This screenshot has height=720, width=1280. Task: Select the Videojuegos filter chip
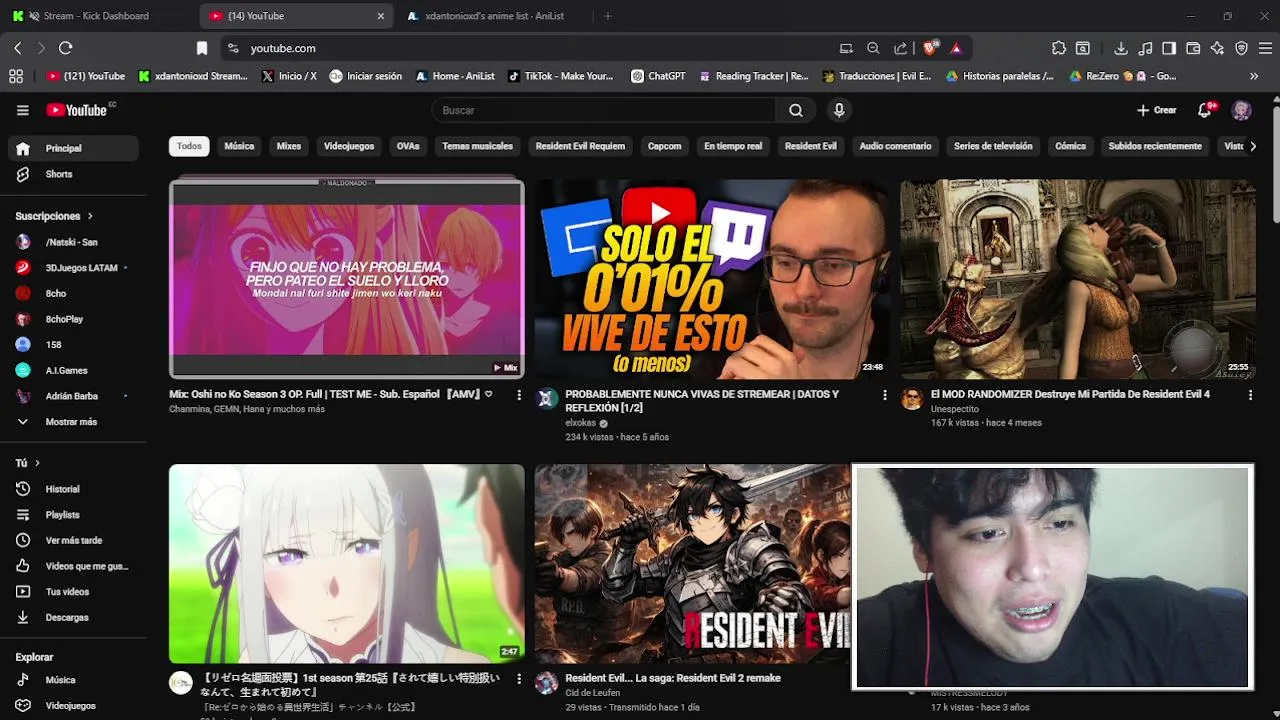click(349, 146)
